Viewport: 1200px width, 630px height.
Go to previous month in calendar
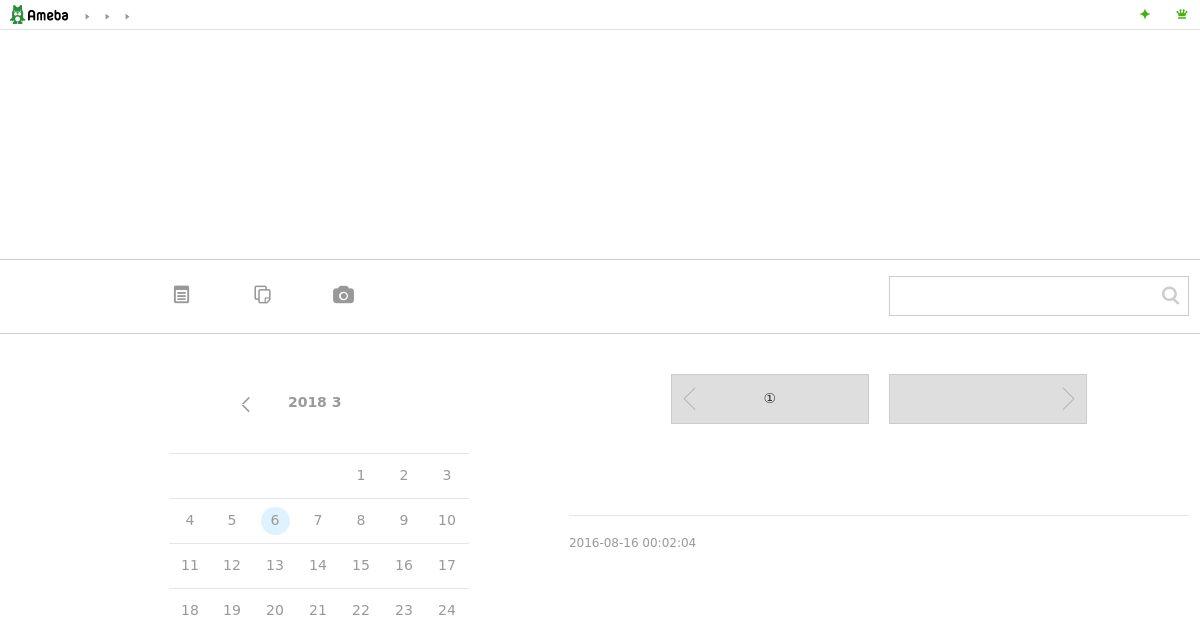point(246,404)
